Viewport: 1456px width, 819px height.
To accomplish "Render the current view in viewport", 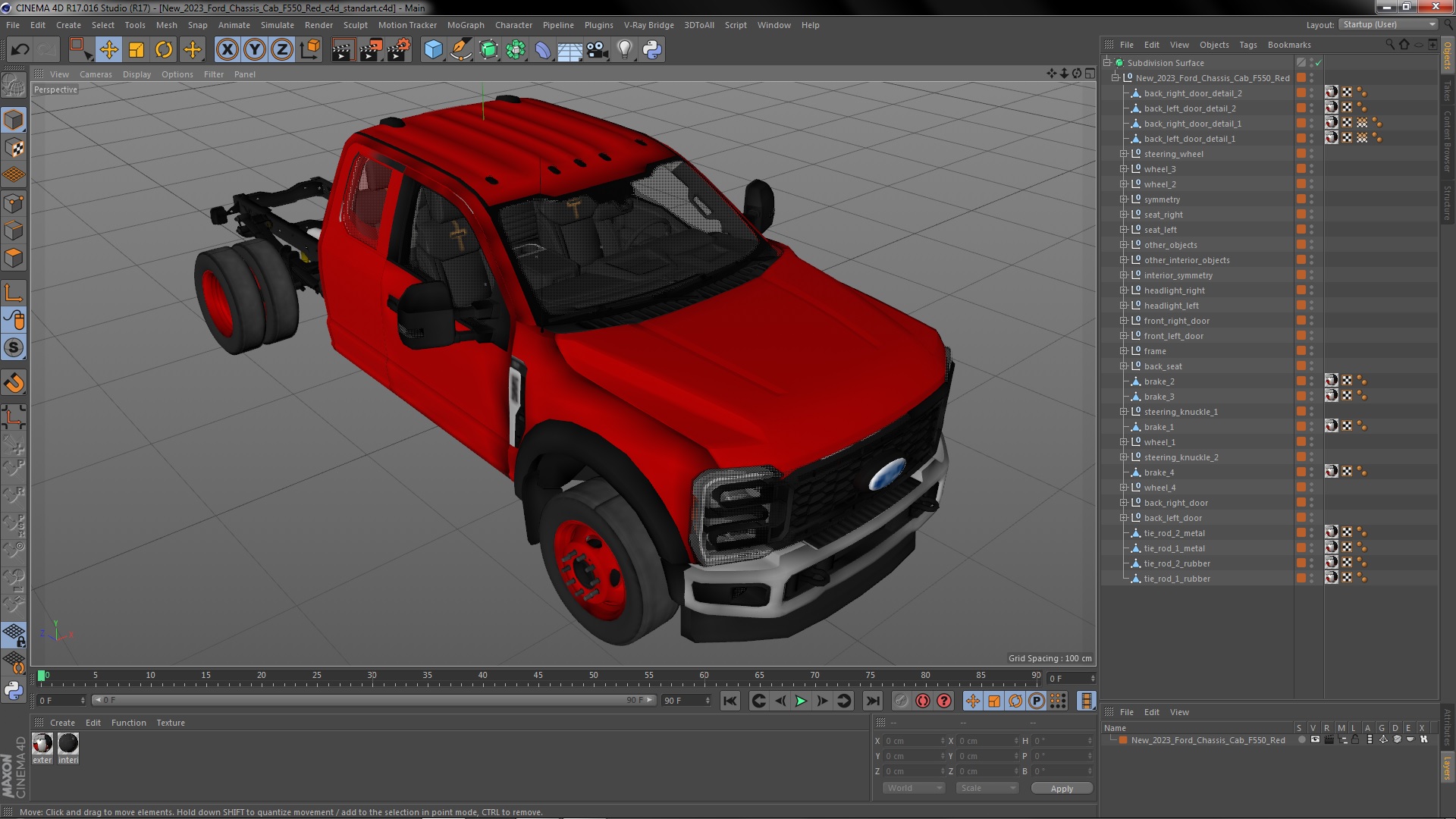I will [x=342, y=50].
